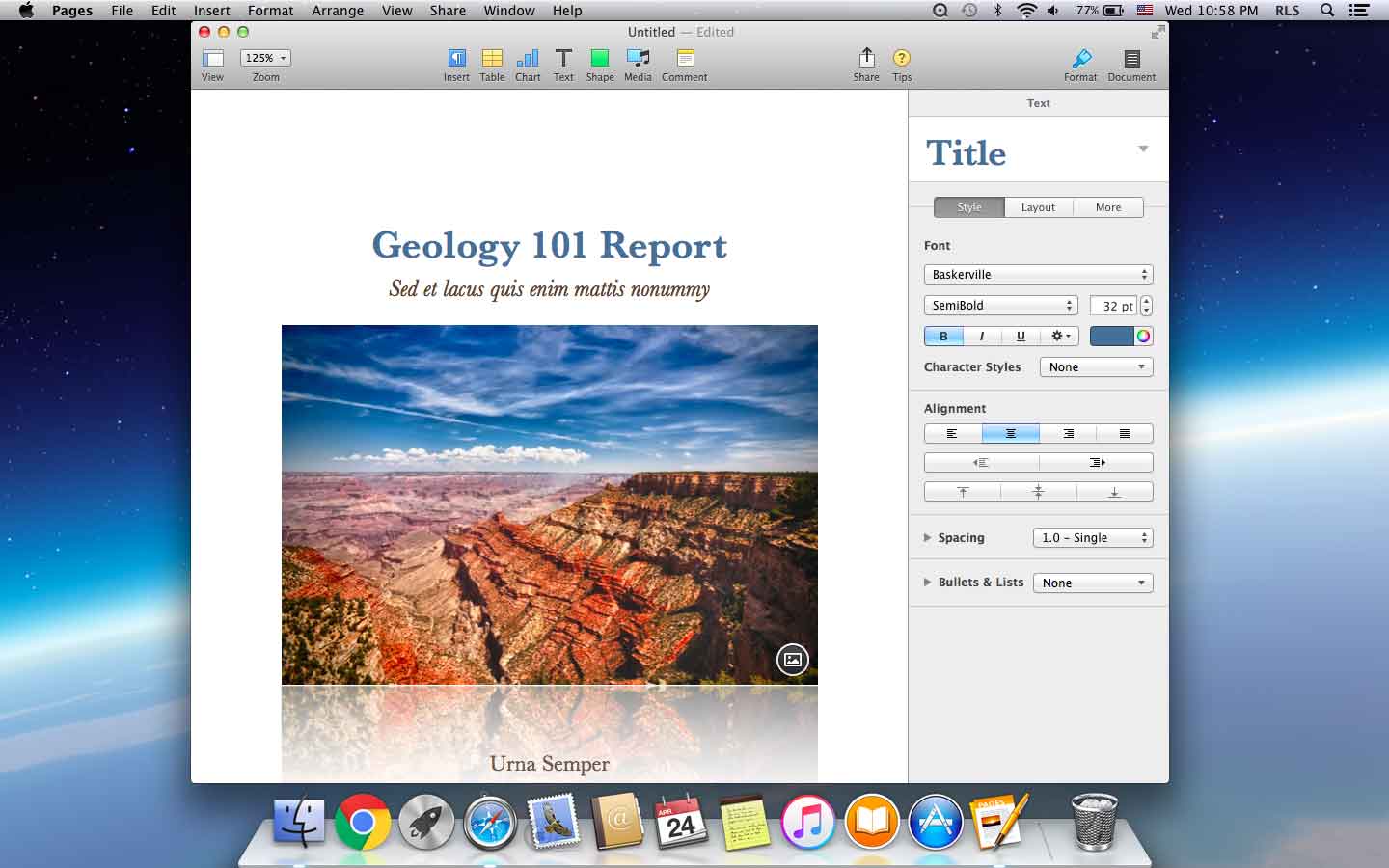This screenshot has width=1389, height=868.
Task: Switch to the Layout tab
Action: [x=1038, y=207]
